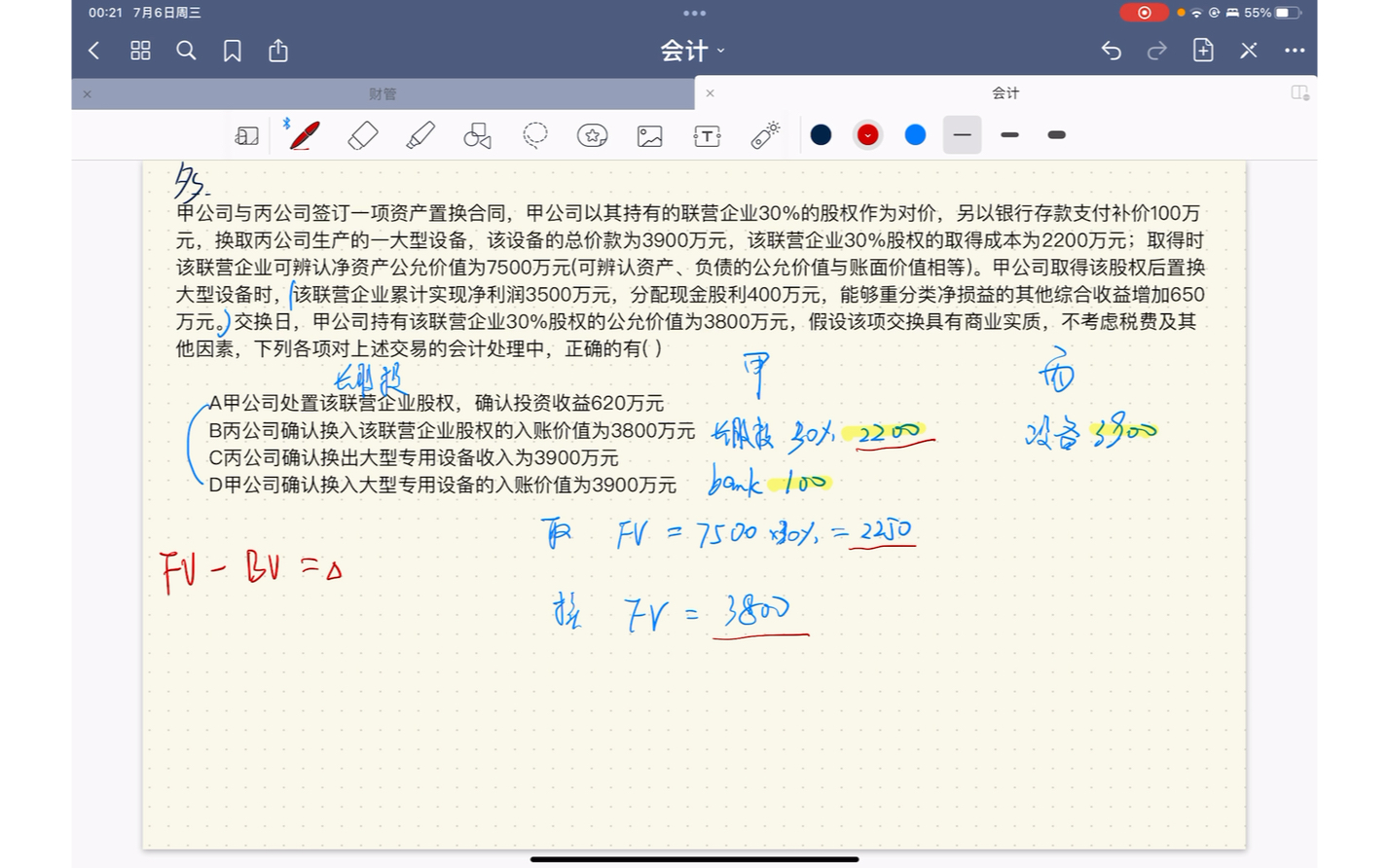Open the Image insert tool
1389x868 pixels.
coord(649,135)
